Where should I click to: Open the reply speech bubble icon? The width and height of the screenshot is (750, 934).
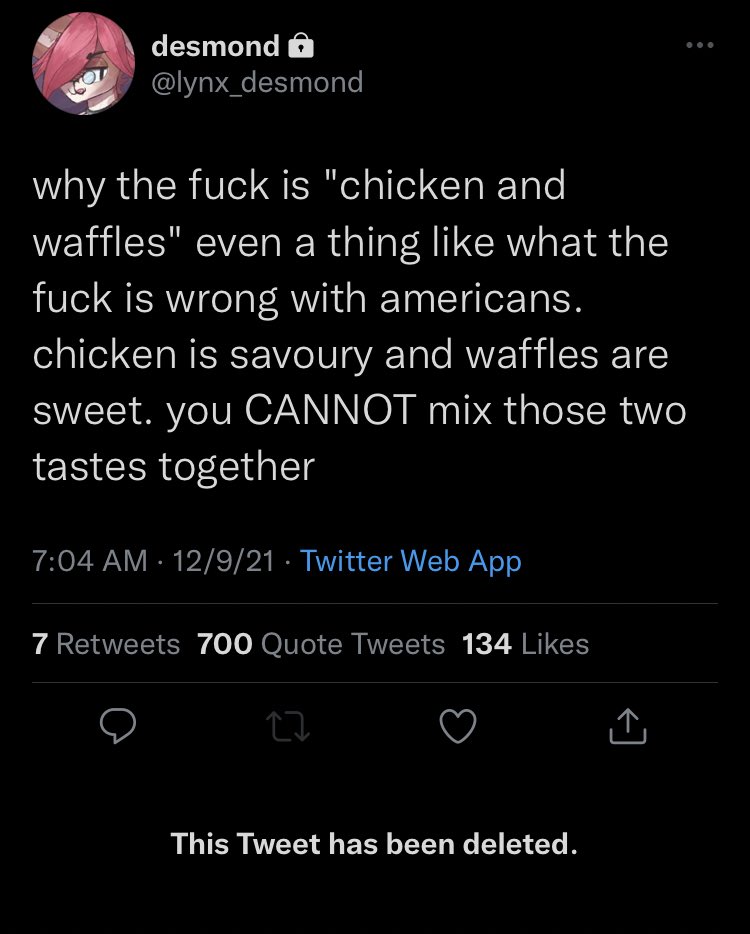coord(118,727)
